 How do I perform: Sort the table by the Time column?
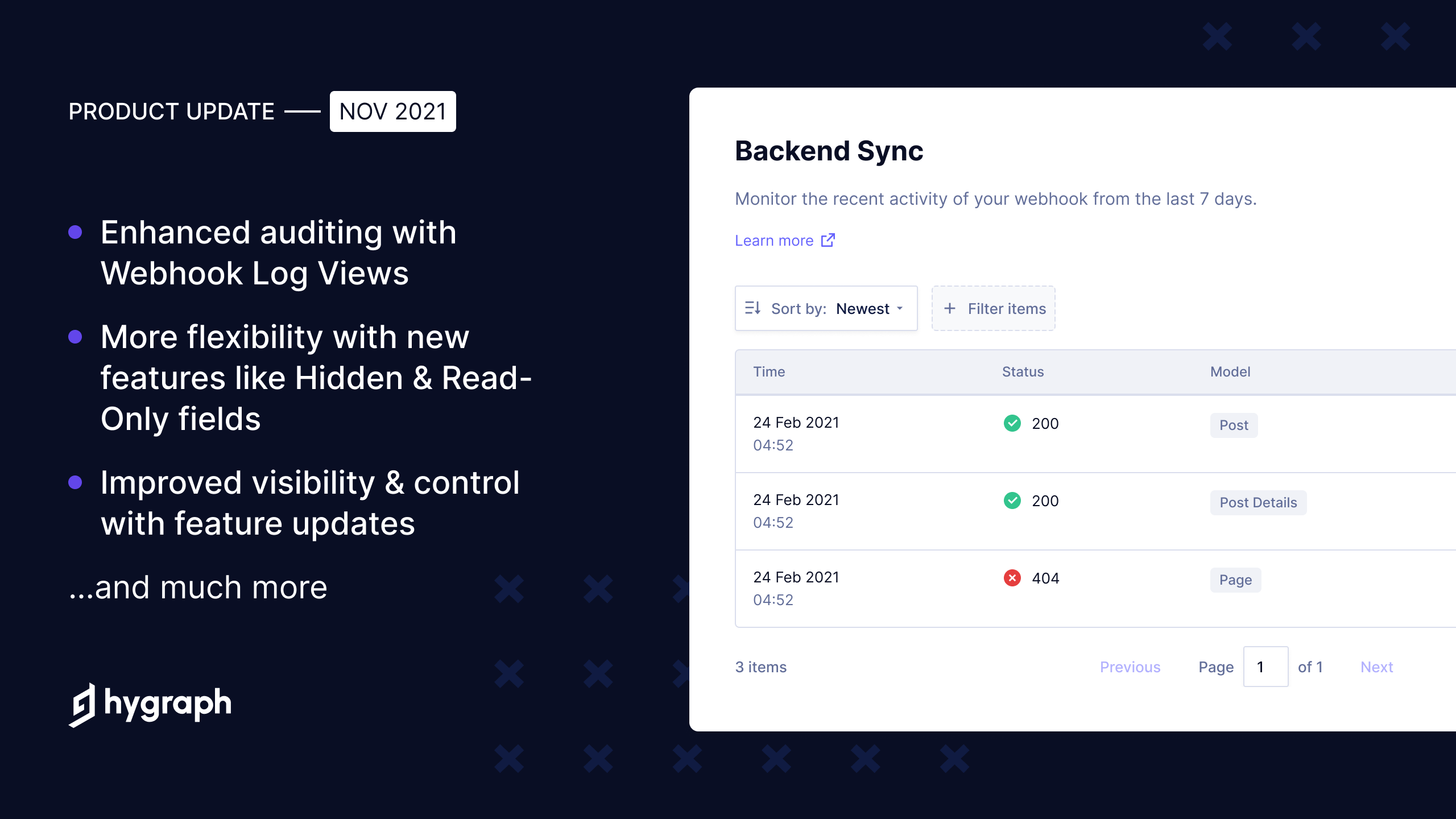(769, 371)
